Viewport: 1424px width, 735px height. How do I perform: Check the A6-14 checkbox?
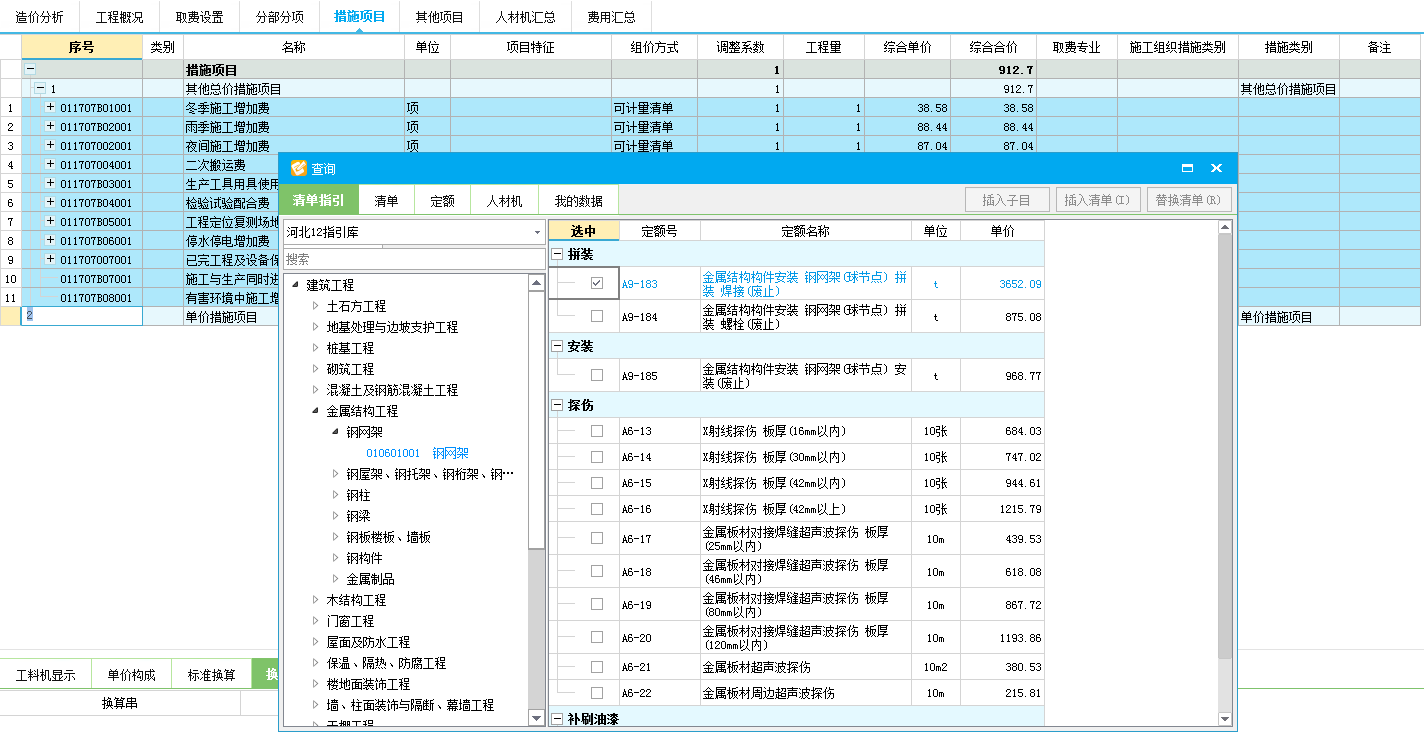click(x=597, y=457)
